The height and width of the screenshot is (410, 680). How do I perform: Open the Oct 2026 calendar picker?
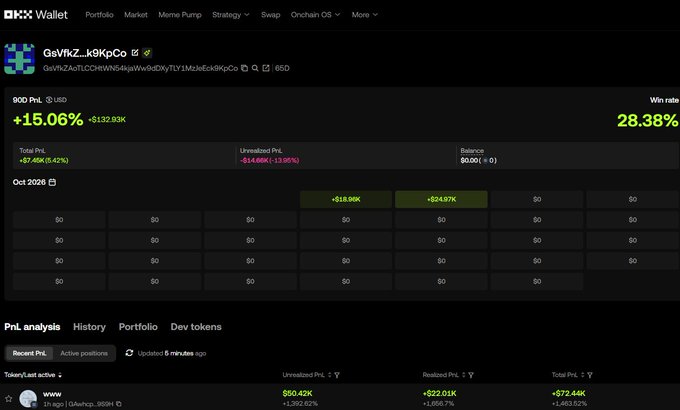pyautogui.click(x=52, y=182)
